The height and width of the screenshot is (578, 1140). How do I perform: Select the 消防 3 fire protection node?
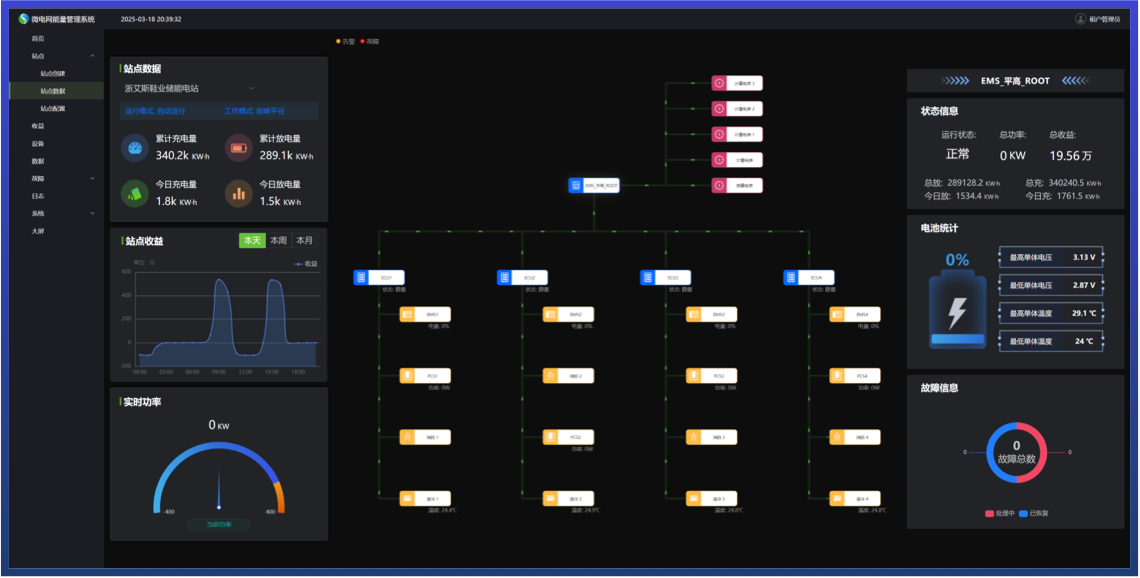(712, 437)
